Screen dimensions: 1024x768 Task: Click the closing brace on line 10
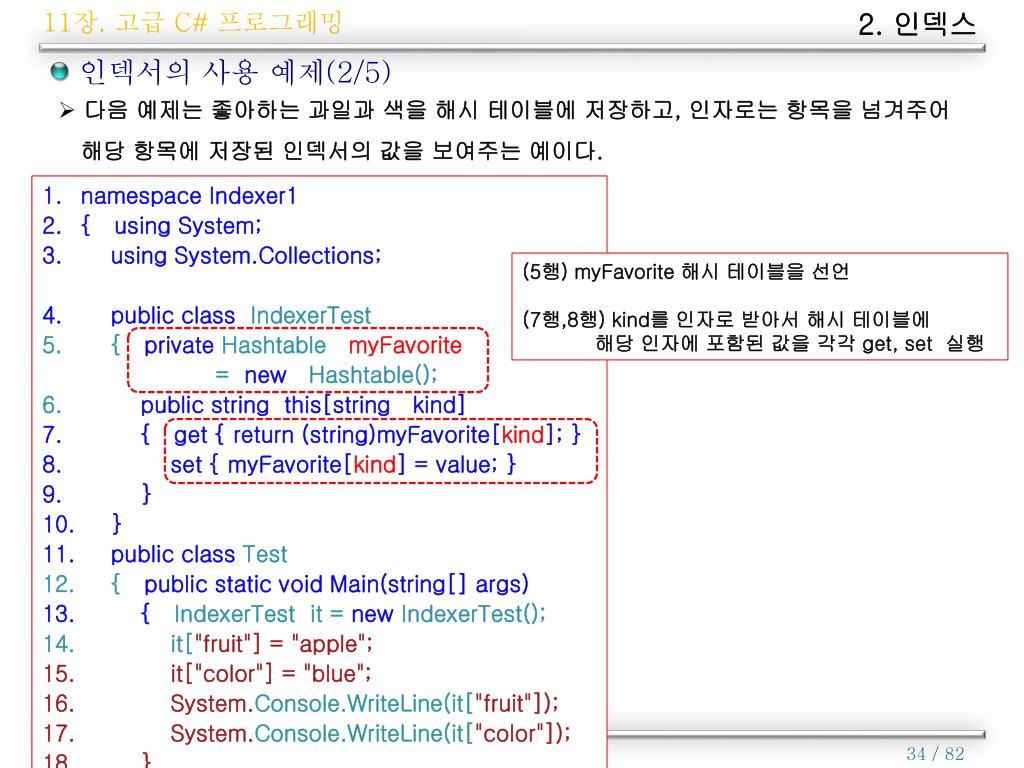pos(116,524)
